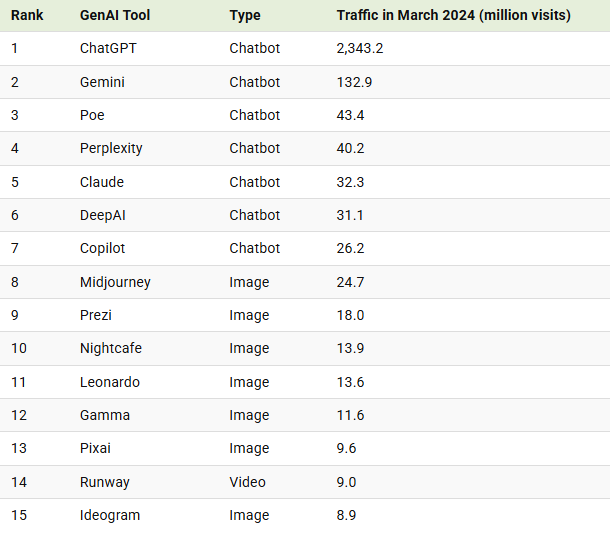Select the Midjourney tool name cell
The height and width of the screenshot is (534, 610).
pos(115,282)
